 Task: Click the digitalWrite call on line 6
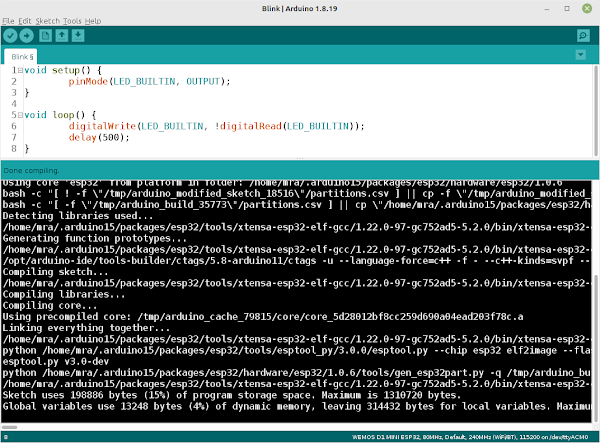pos(216,126)
